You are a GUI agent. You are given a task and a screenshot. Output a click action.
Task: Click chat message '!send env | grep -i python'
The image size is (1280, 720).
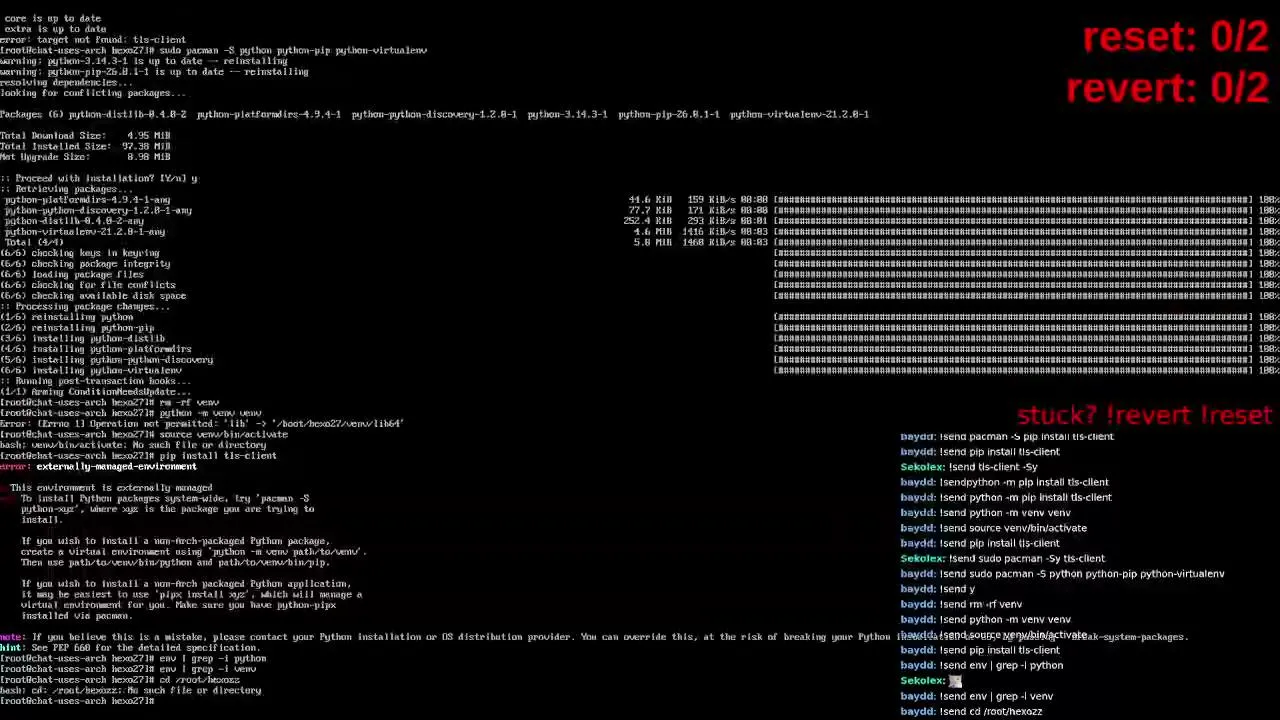click(981, 665)
